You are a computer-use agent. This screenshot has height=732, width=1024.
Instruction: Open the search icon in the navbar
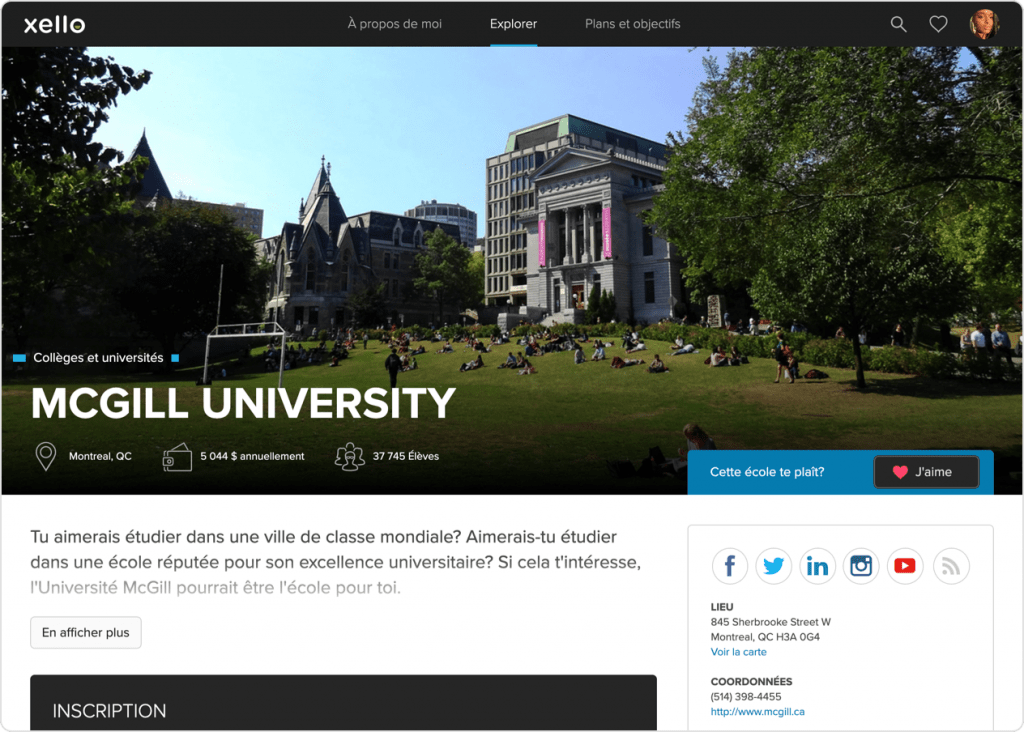pyautogui.click(x=897, y=23)
